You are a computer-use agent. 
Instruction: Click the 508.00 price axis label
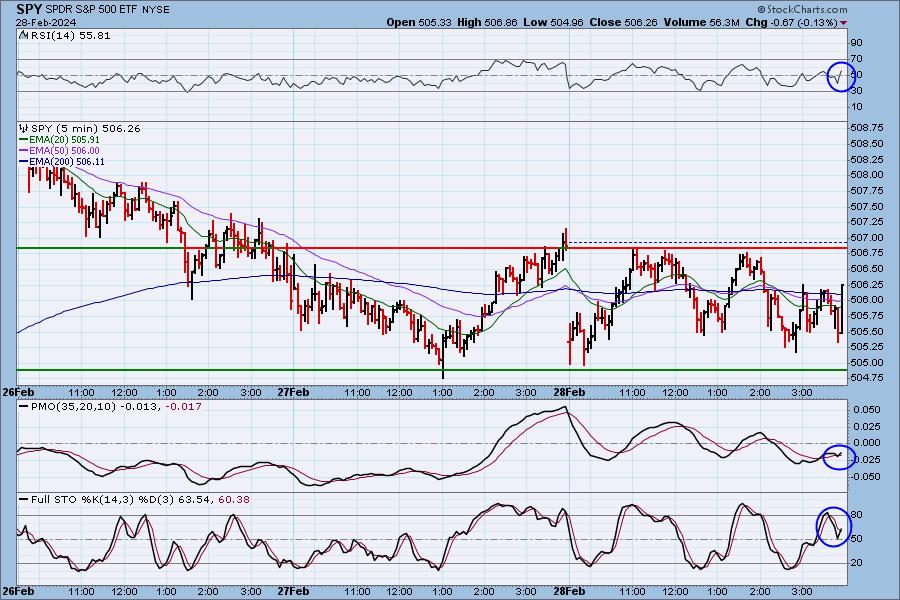pos(867,175)
